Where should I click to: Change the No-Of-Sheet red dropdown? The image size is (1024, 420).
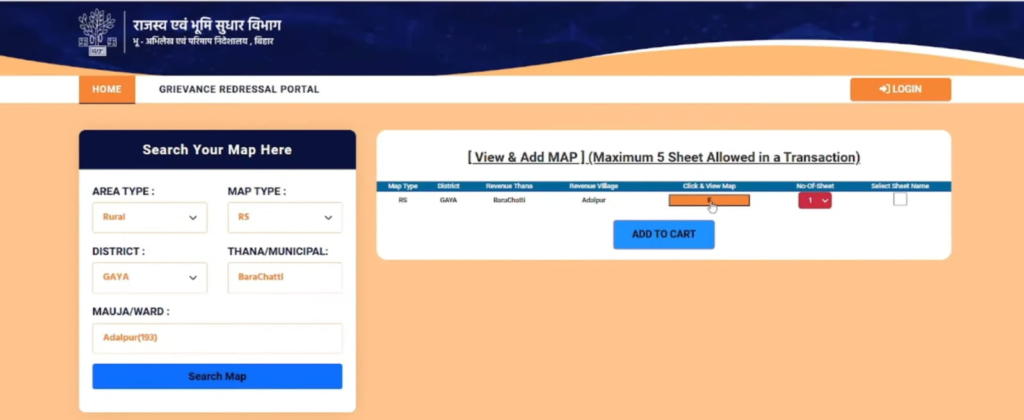pos(814,200)
